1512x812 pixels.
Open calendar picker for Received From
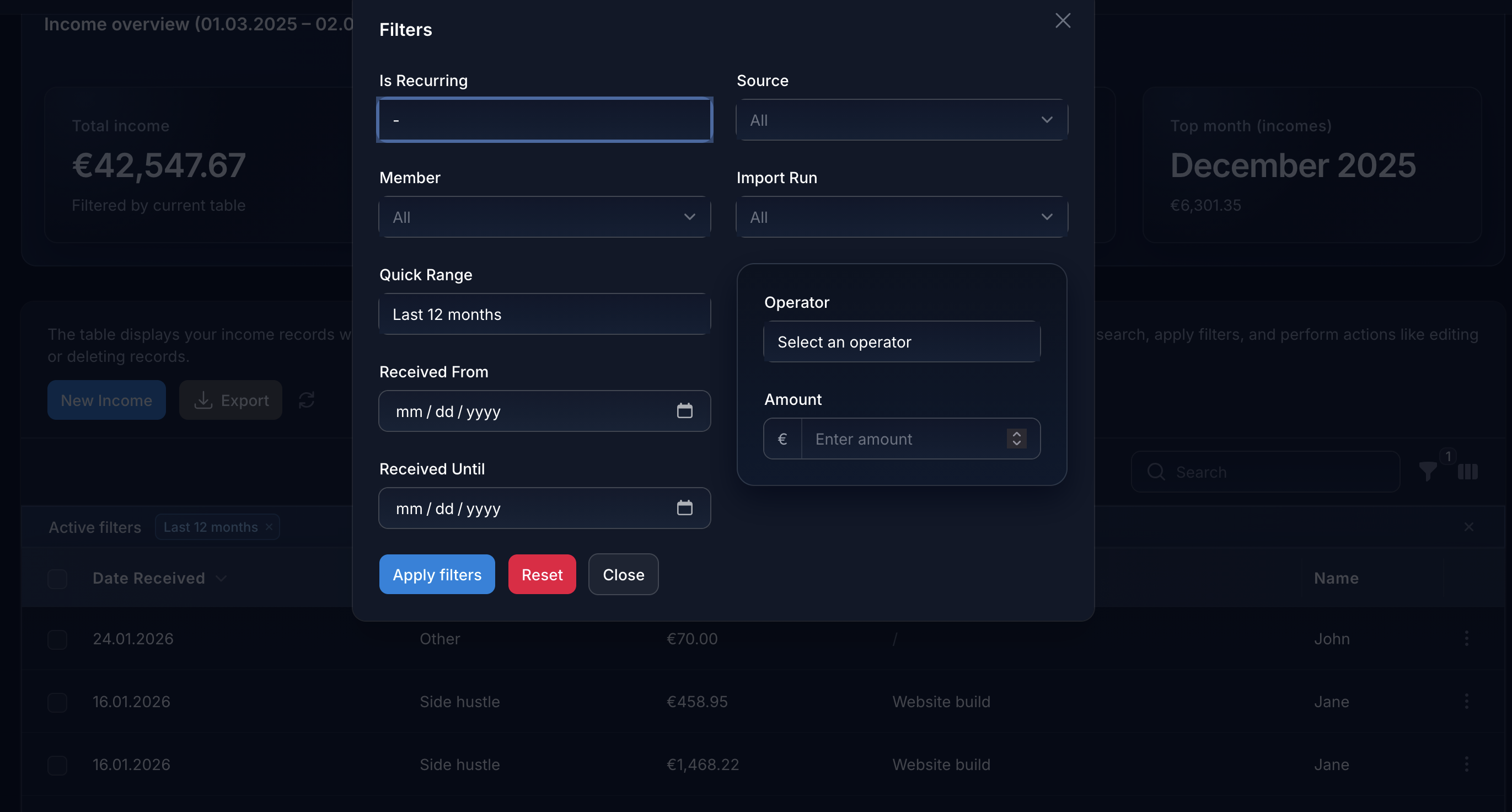(x=686, y=410)
